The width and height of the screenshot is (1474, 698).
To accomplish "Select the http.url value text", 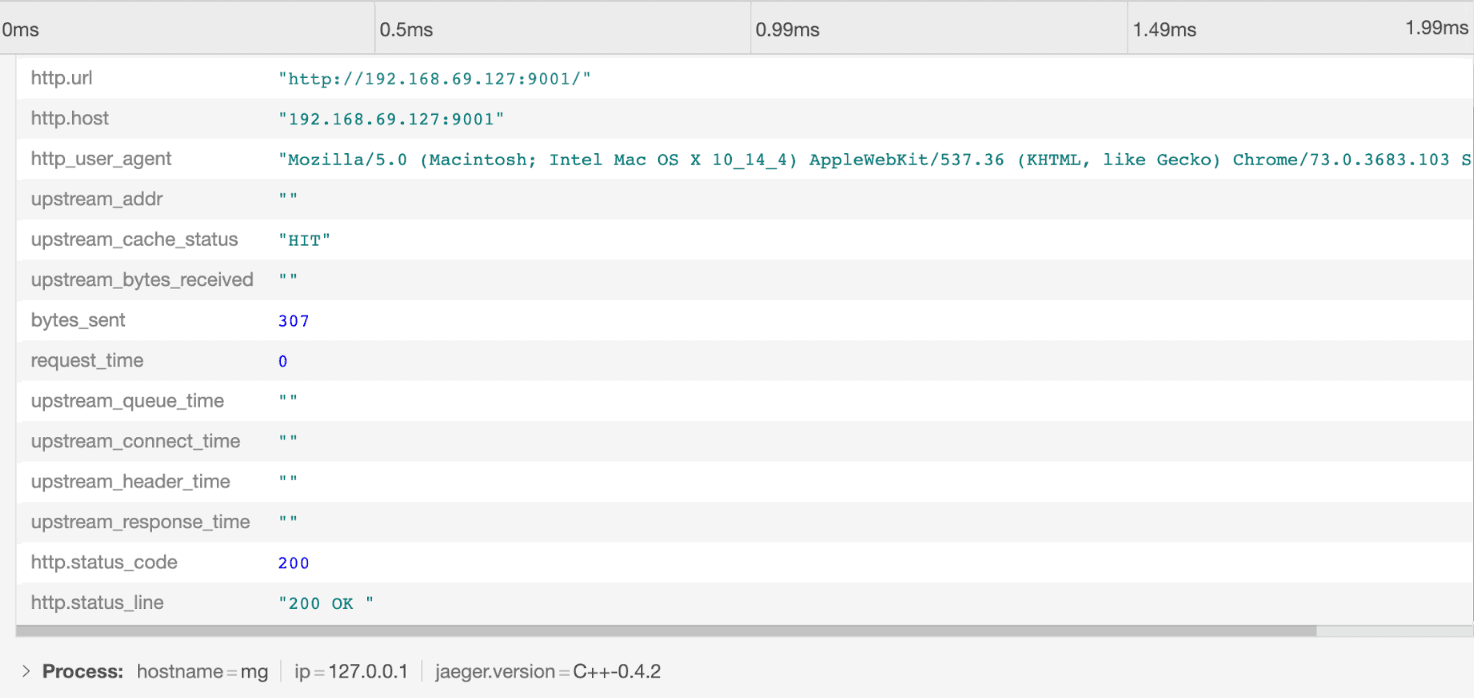I will [435, 78].
